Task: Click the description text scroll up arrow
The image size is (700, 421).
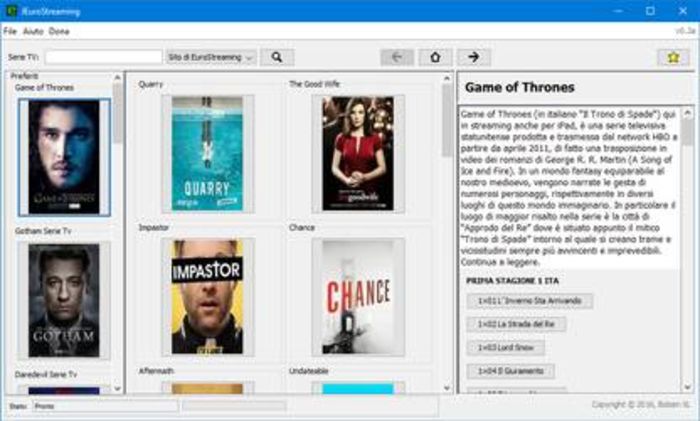Action: [x=688, y=113]
